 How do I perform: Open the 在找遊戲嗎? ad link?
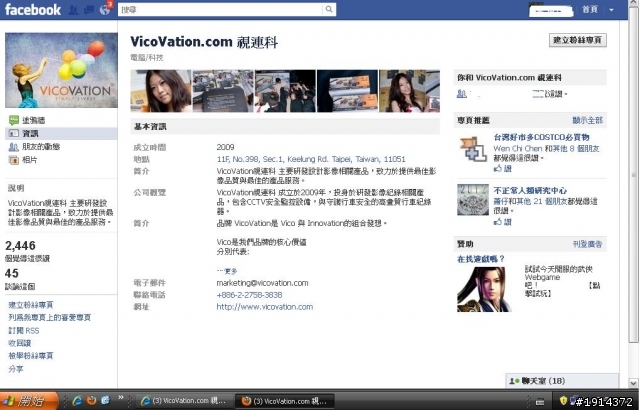coord(481,259)
